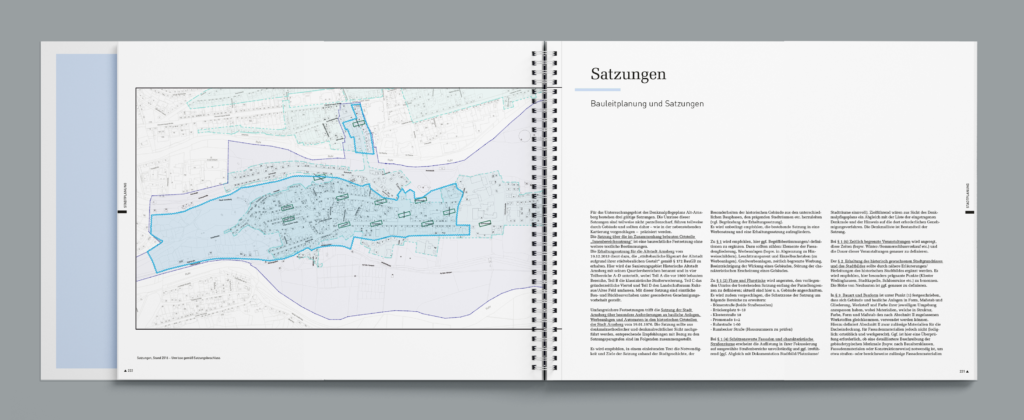This screenshot has width=1024, height=420.
Task: Click list entry 'Römerstraße (beide Straßenseiten)'
Action: point(741,304)
